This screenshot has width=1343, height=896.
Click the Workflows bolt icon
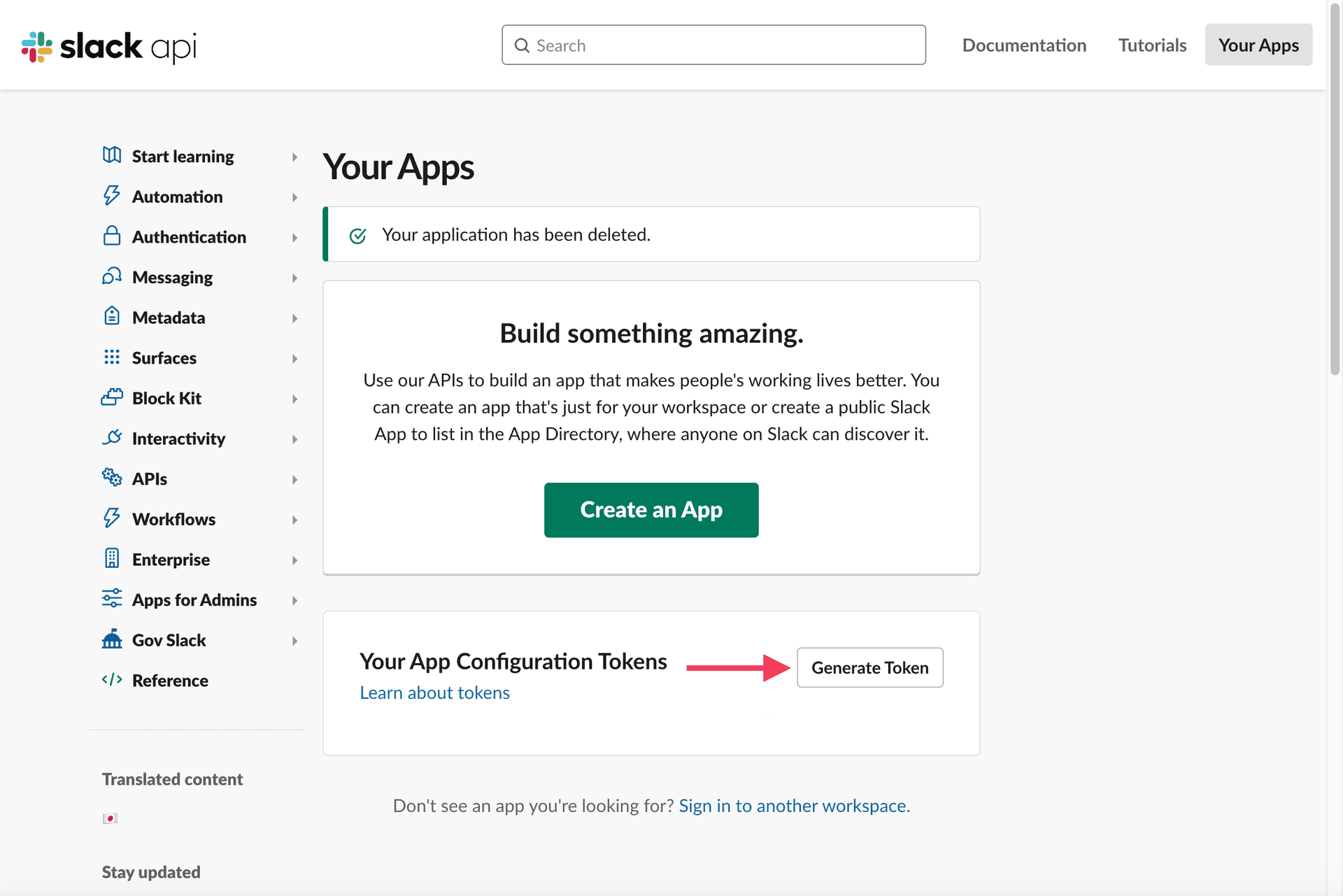(x=112, y=518)
